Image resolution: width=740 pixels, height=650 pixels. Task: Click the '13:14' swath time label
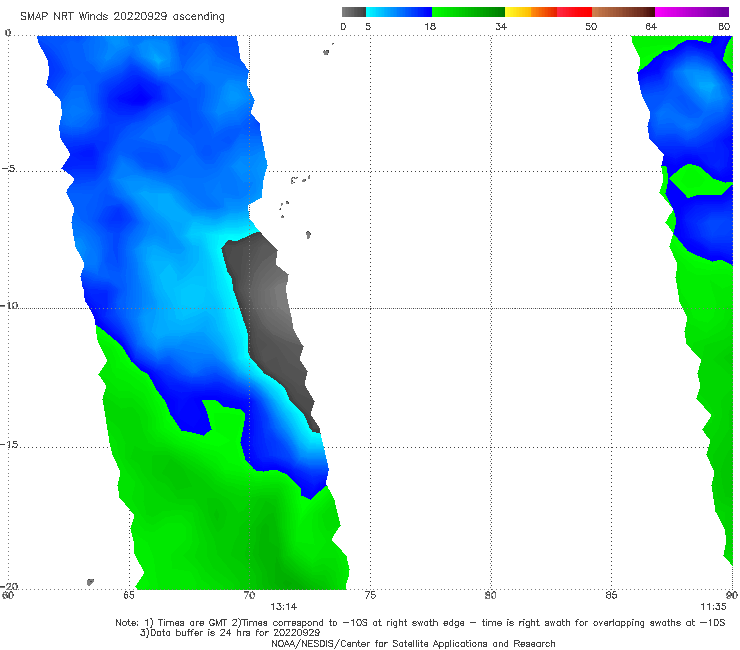[x=283, y=607]
